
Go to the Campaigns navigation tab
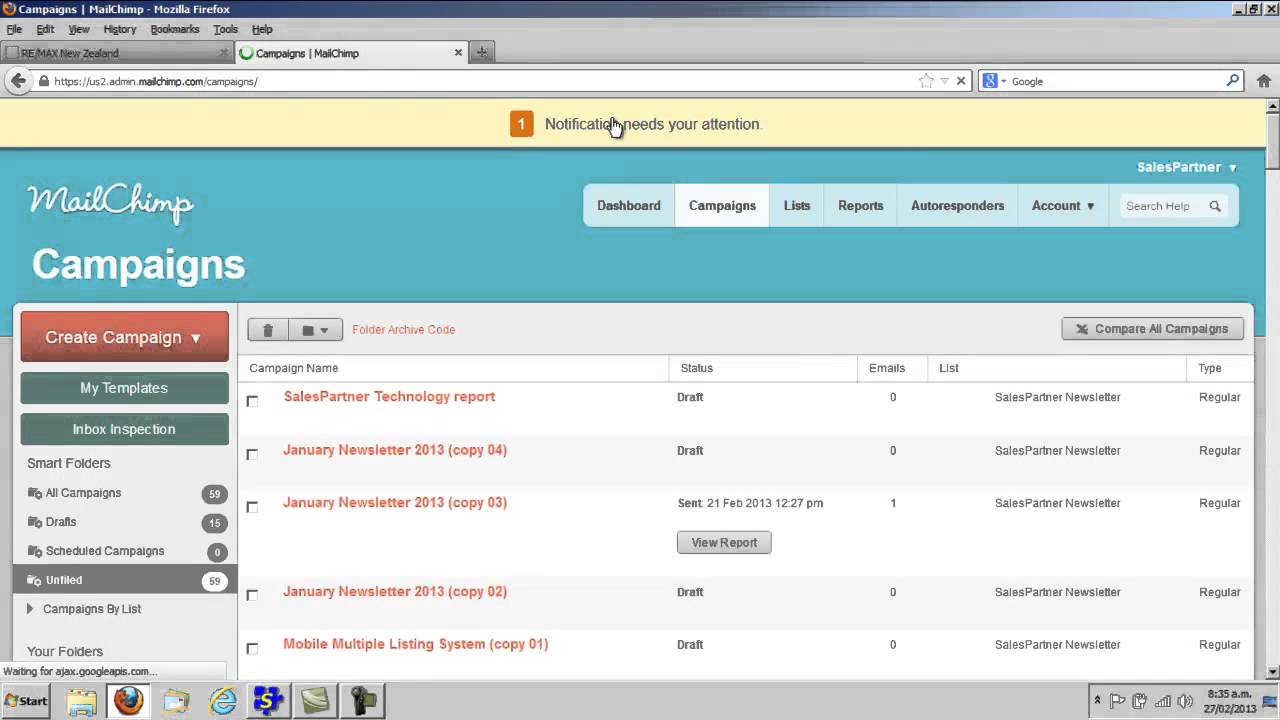click(722, 206)
